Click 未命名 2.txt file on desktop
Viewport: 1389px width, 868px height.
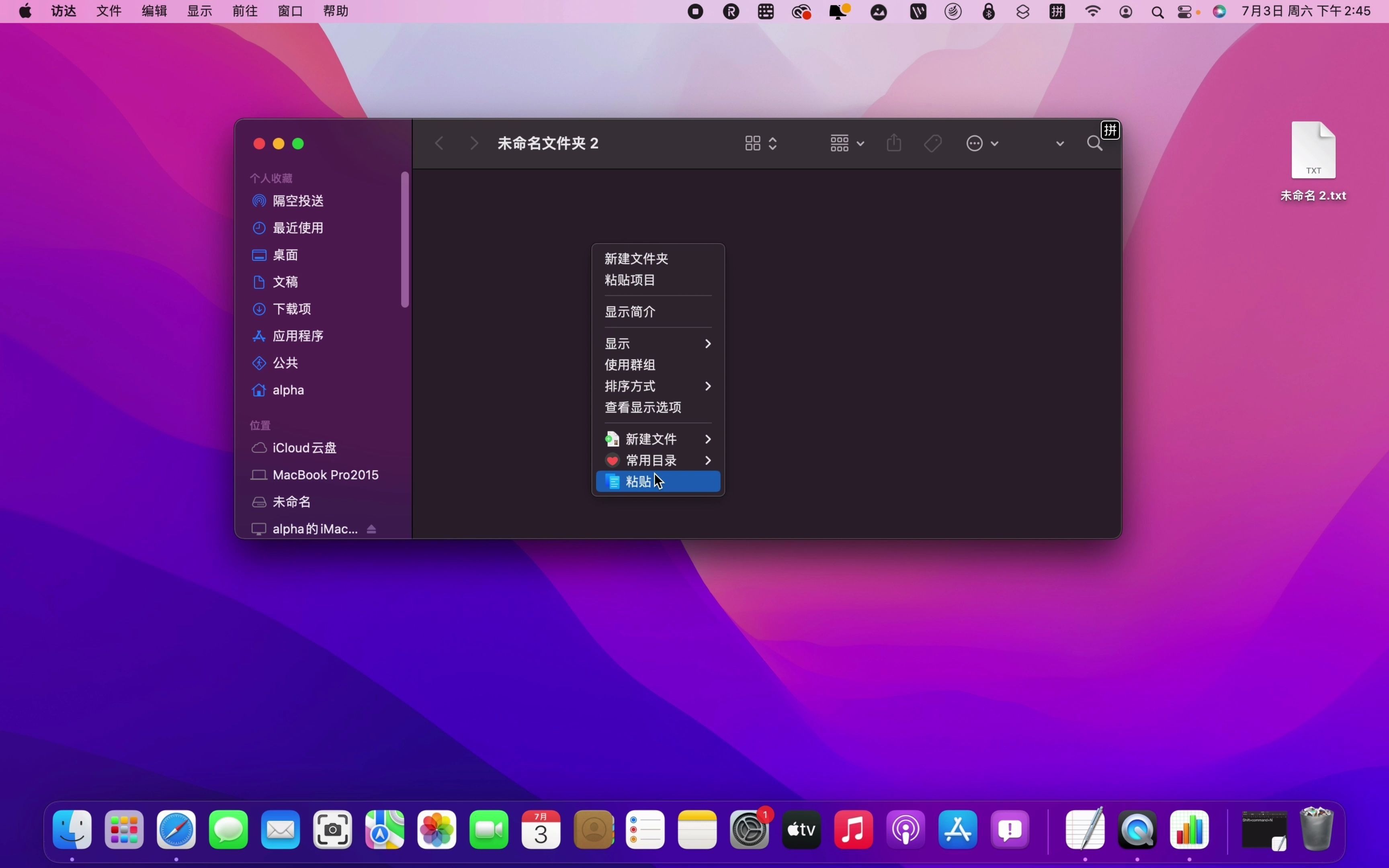point(1314,160)
